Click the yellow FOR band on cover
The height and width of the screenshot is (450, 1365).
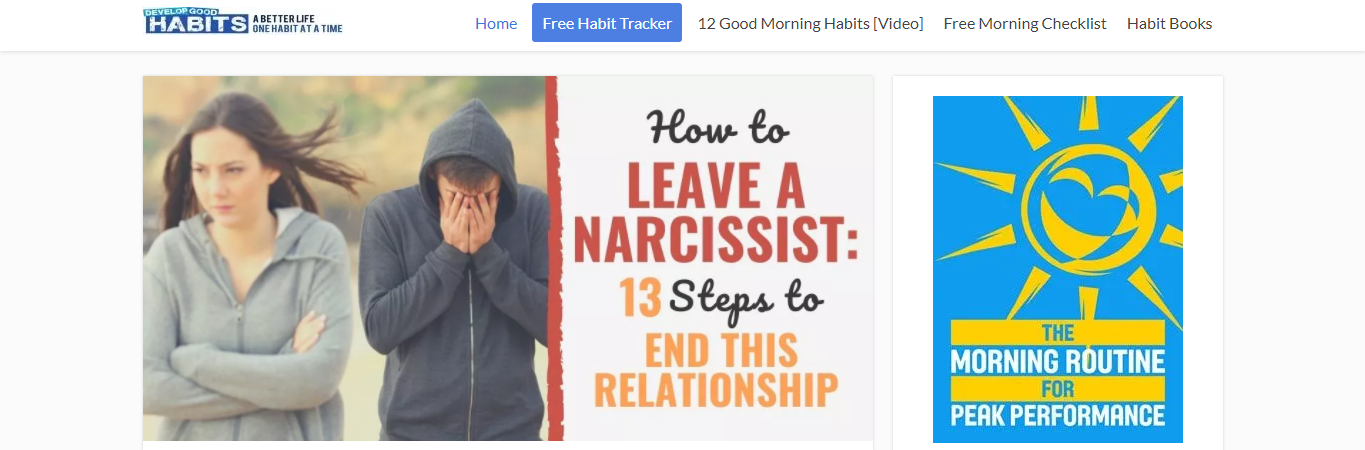(x=1058, y=388)
